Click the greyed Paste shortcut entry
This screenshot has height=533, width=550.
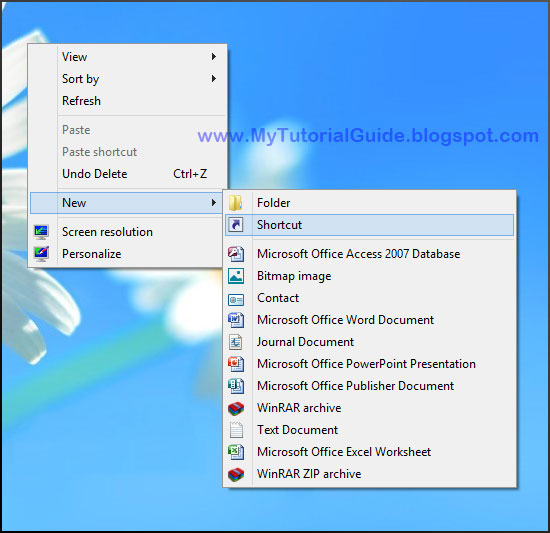point(127,152)
